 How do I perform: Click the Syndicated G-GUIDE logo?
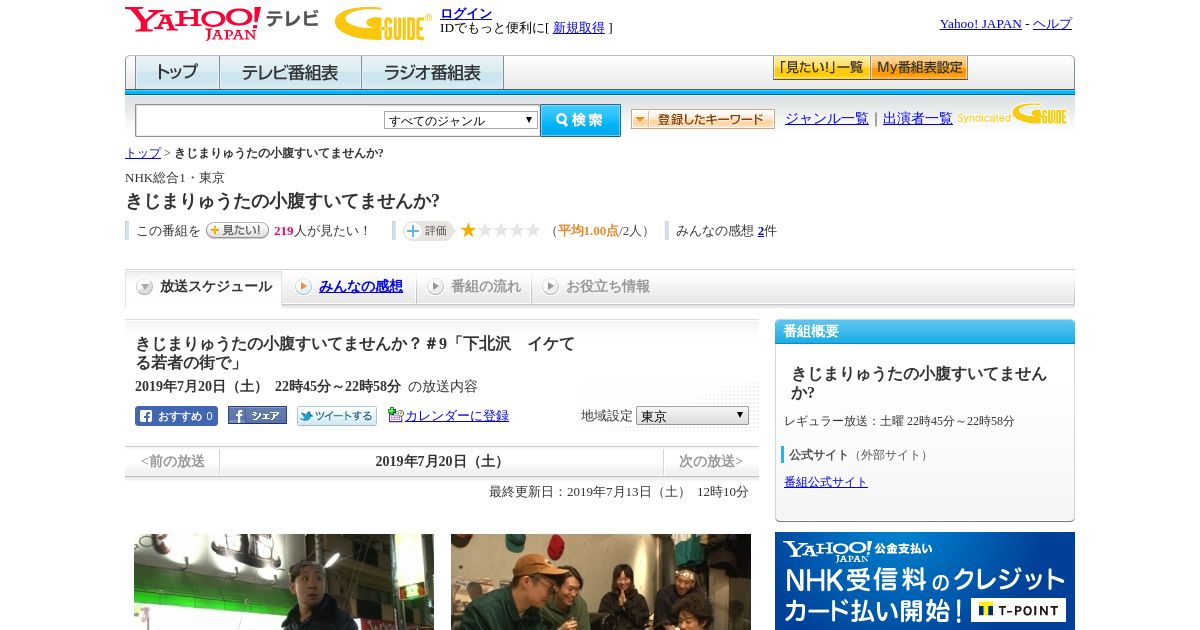1012,115
